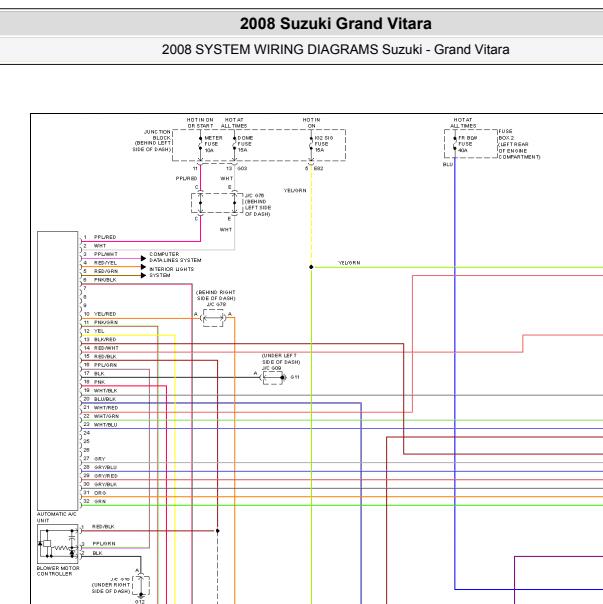Screen dimensions: 603x604
Task: Click A/C unit pin "2 WHT"
Action: click(x=95, y=246)
